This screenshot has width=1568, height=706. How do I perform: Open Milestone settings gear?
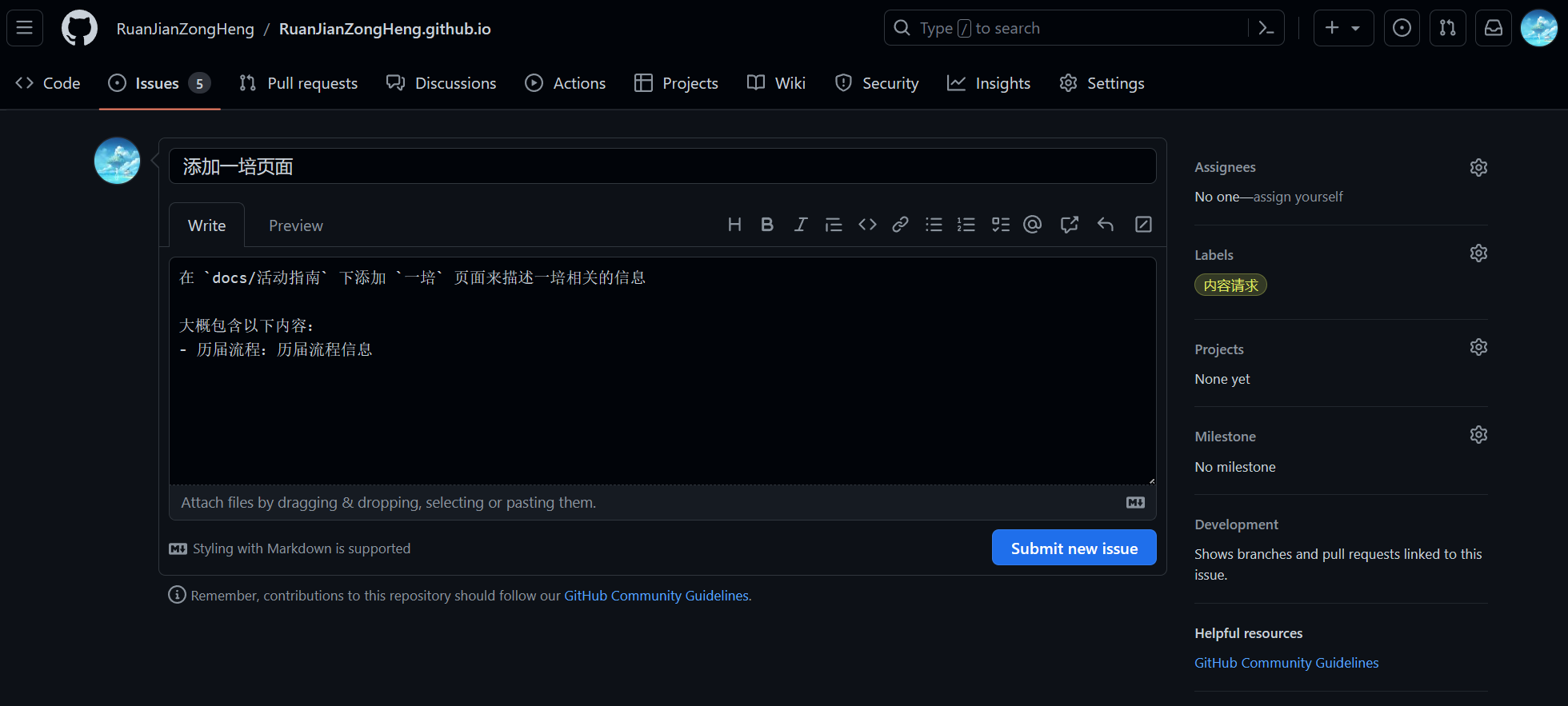click(x=1478, y=435)
